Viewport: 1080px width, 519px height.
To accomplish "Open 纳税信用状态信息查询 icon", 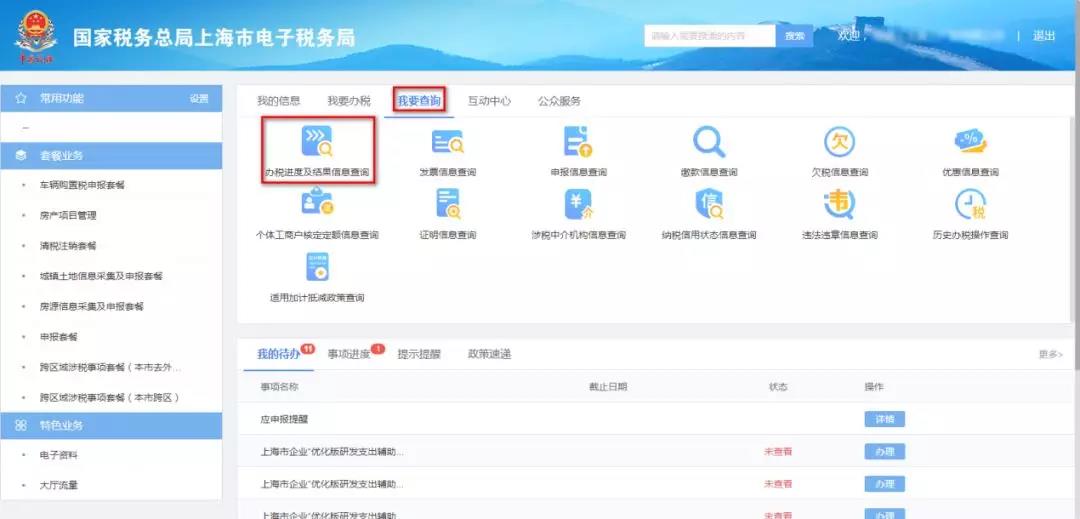I will (709, 205).
